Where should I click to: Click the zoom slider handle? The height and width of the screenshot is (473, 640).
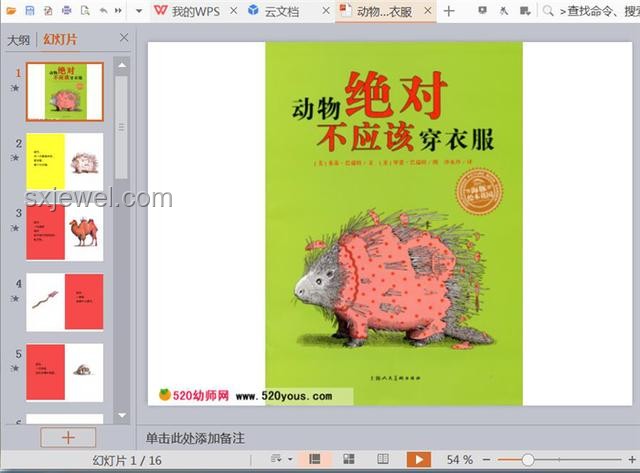click(527, 460)
